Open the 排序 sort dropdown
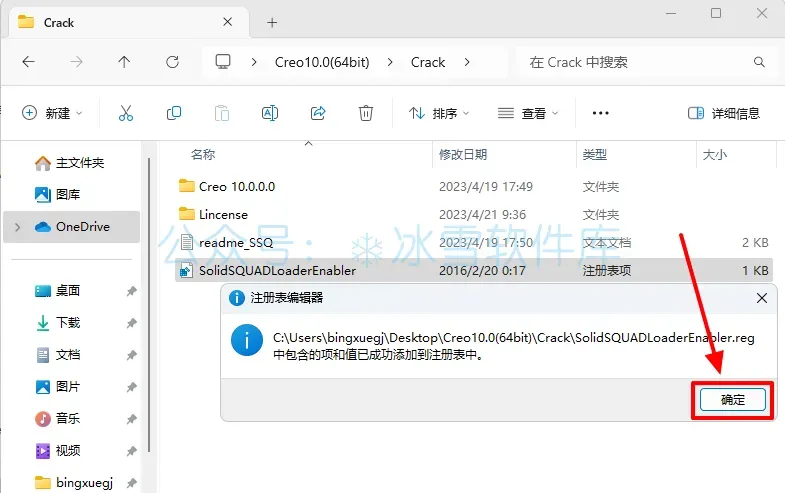 pos(439,113)
